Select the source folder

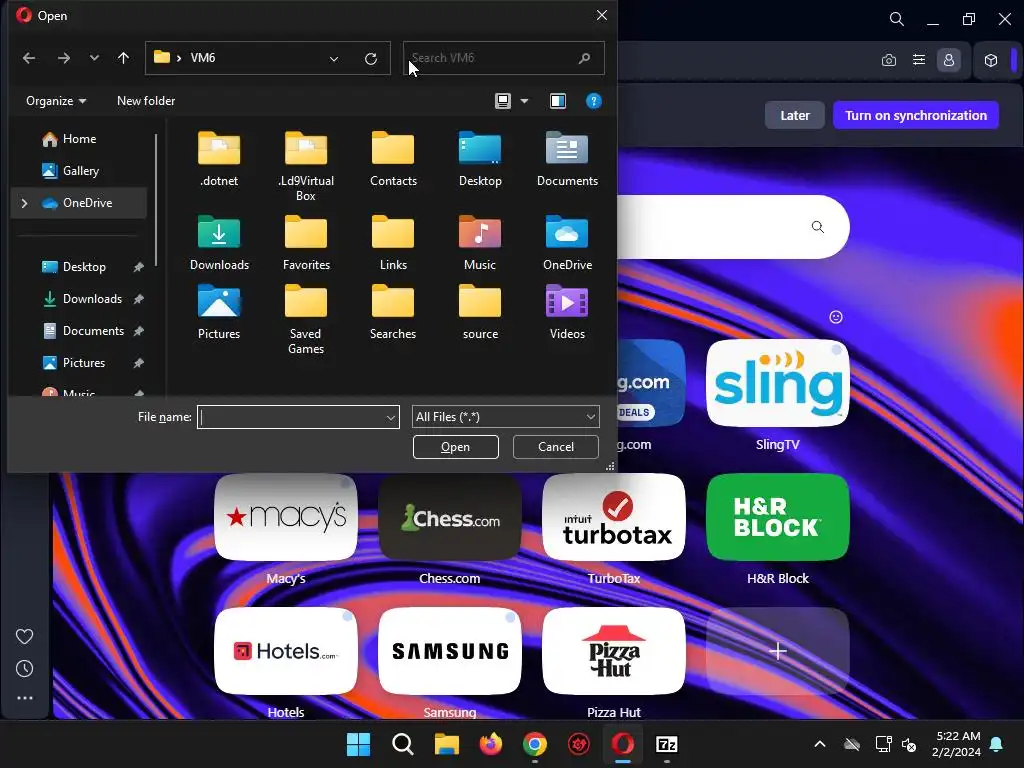coord(480,312)
